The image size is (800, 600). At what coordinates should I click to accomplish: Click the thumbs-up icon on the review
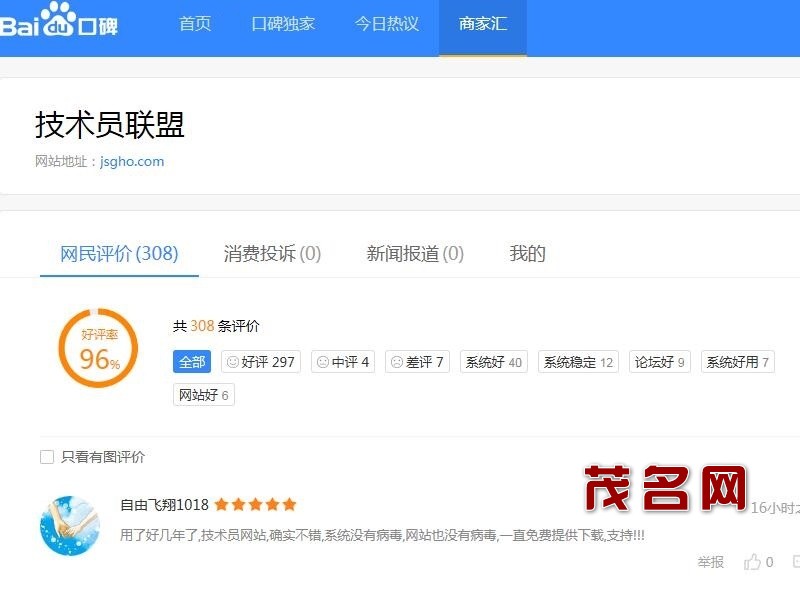[752, 562]
